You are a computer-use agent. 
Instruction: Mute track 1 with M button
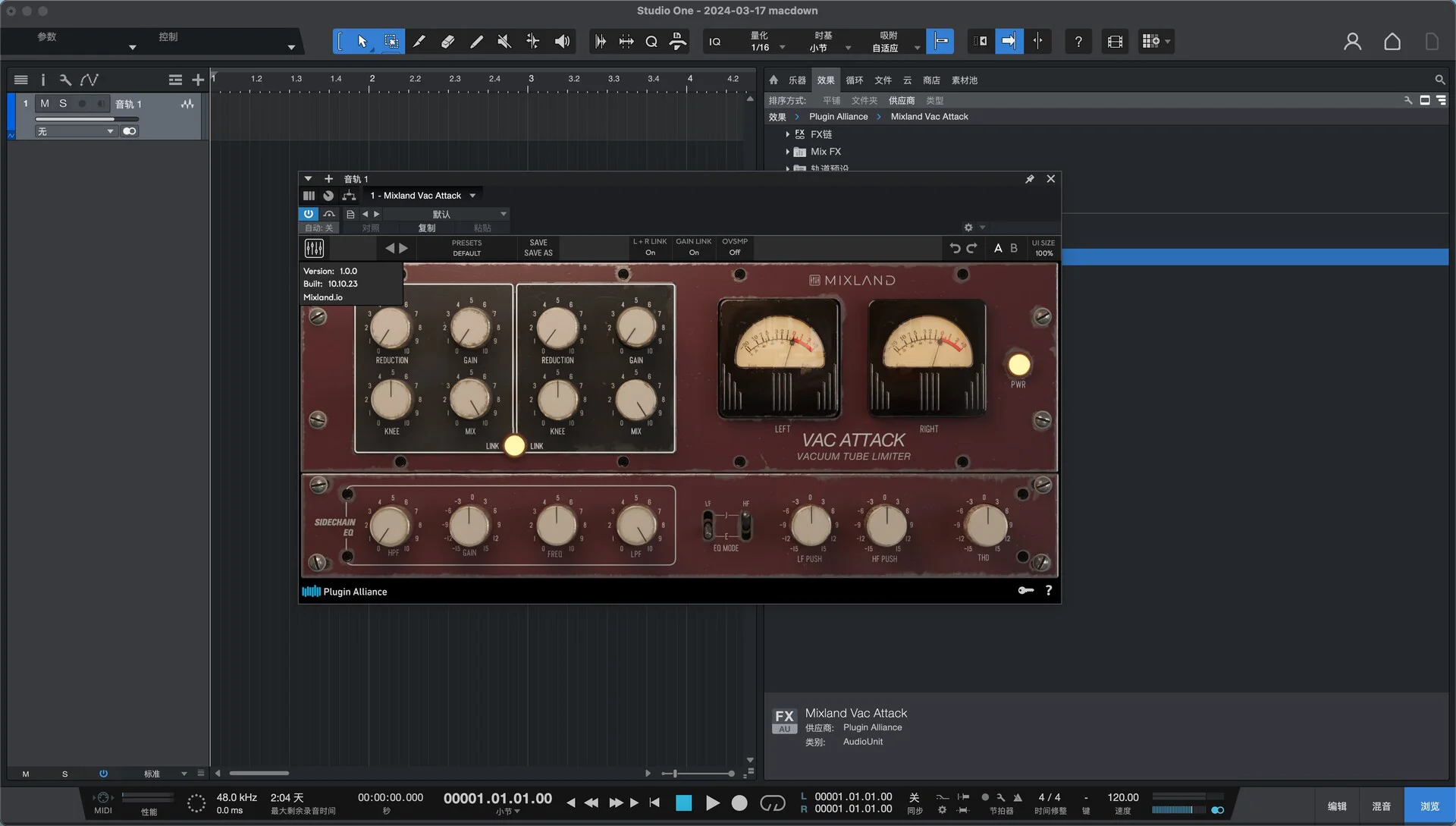coord(45,104)
